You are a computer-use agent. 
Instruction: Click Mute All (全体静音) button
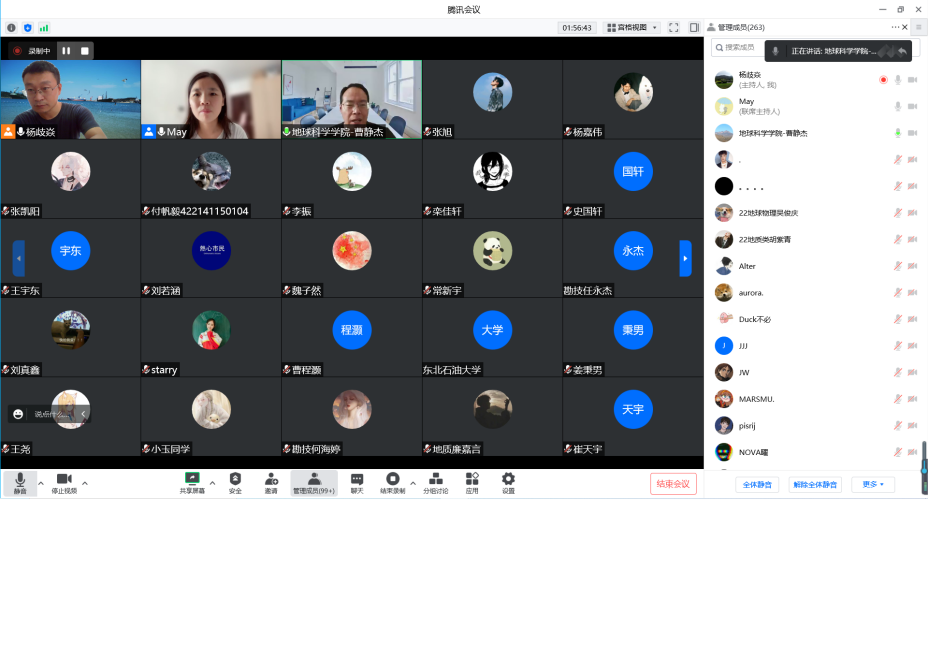(757, 484)
